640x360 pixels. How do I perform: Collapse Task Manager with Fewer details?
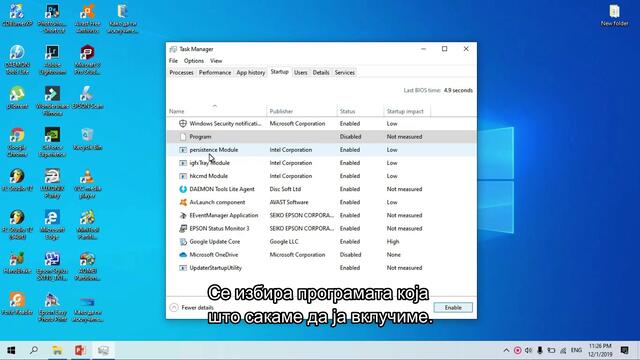point(192,307)
